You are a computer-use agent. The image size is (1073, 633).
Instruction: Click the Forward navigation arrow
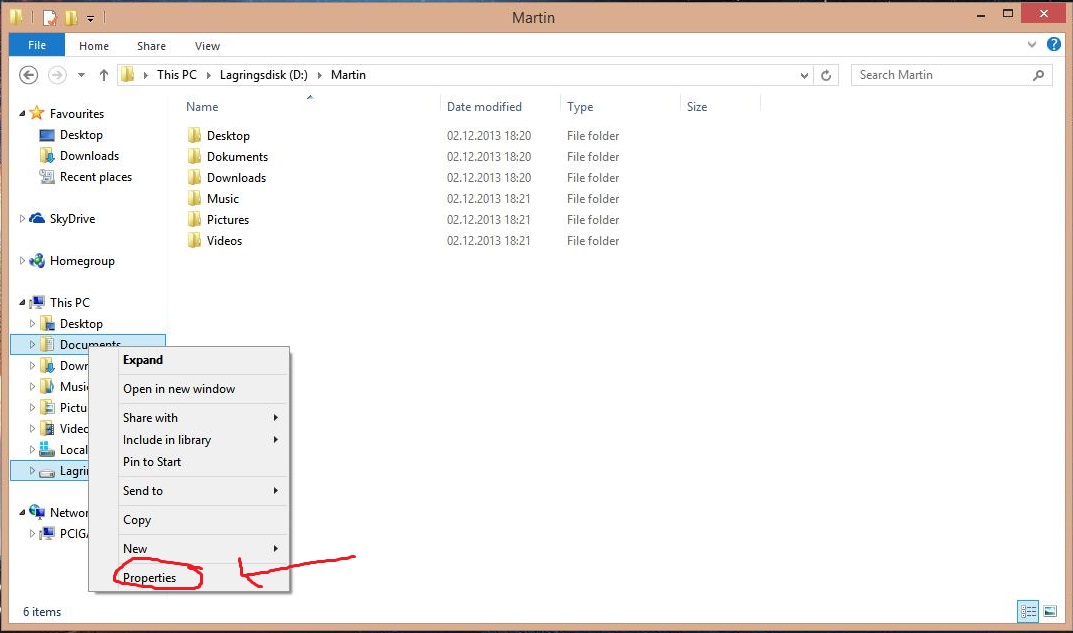click(57, 75)
